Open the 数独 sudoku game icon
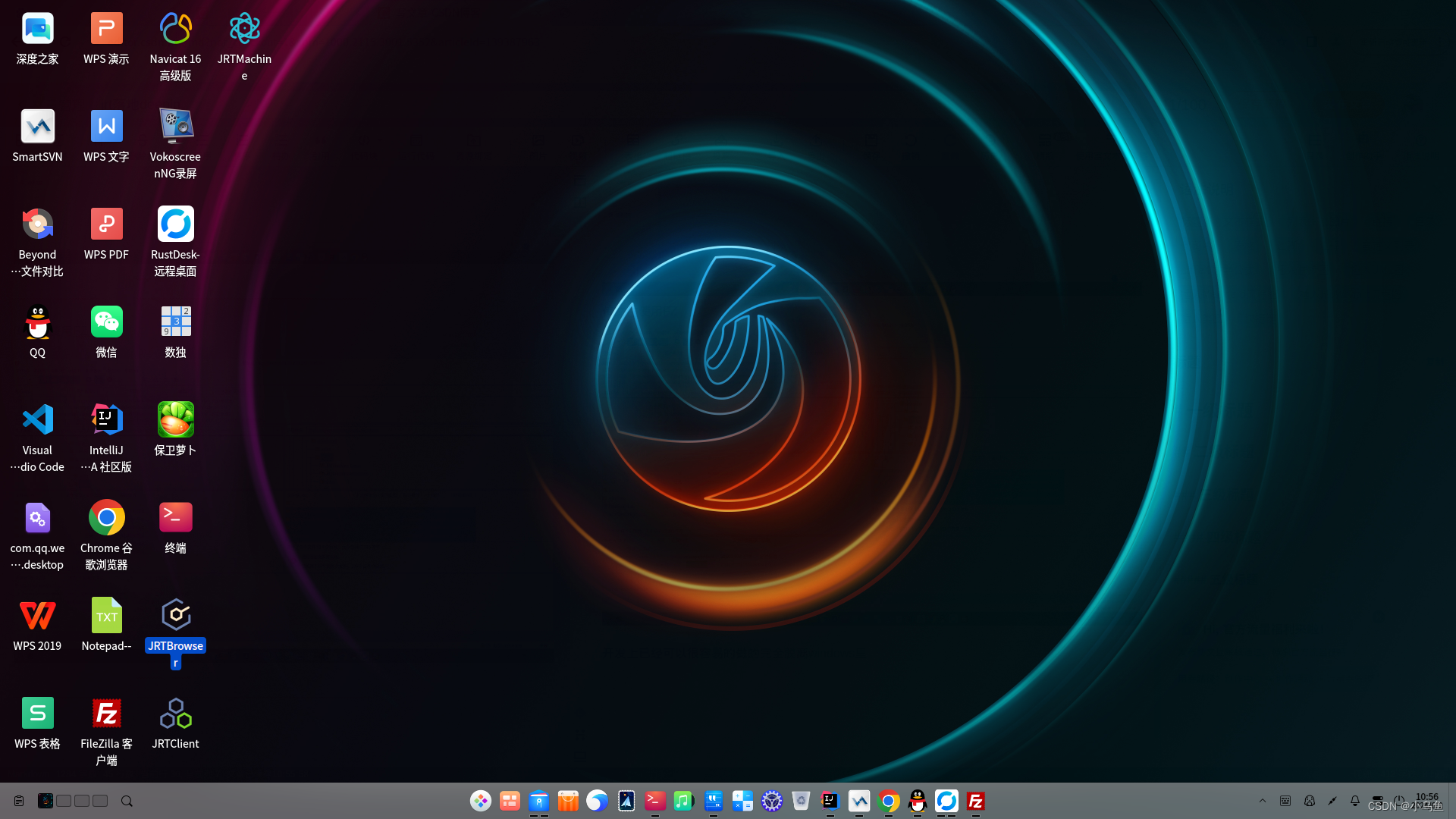This screenshot has width=1456, height=819. coord(175,332)
